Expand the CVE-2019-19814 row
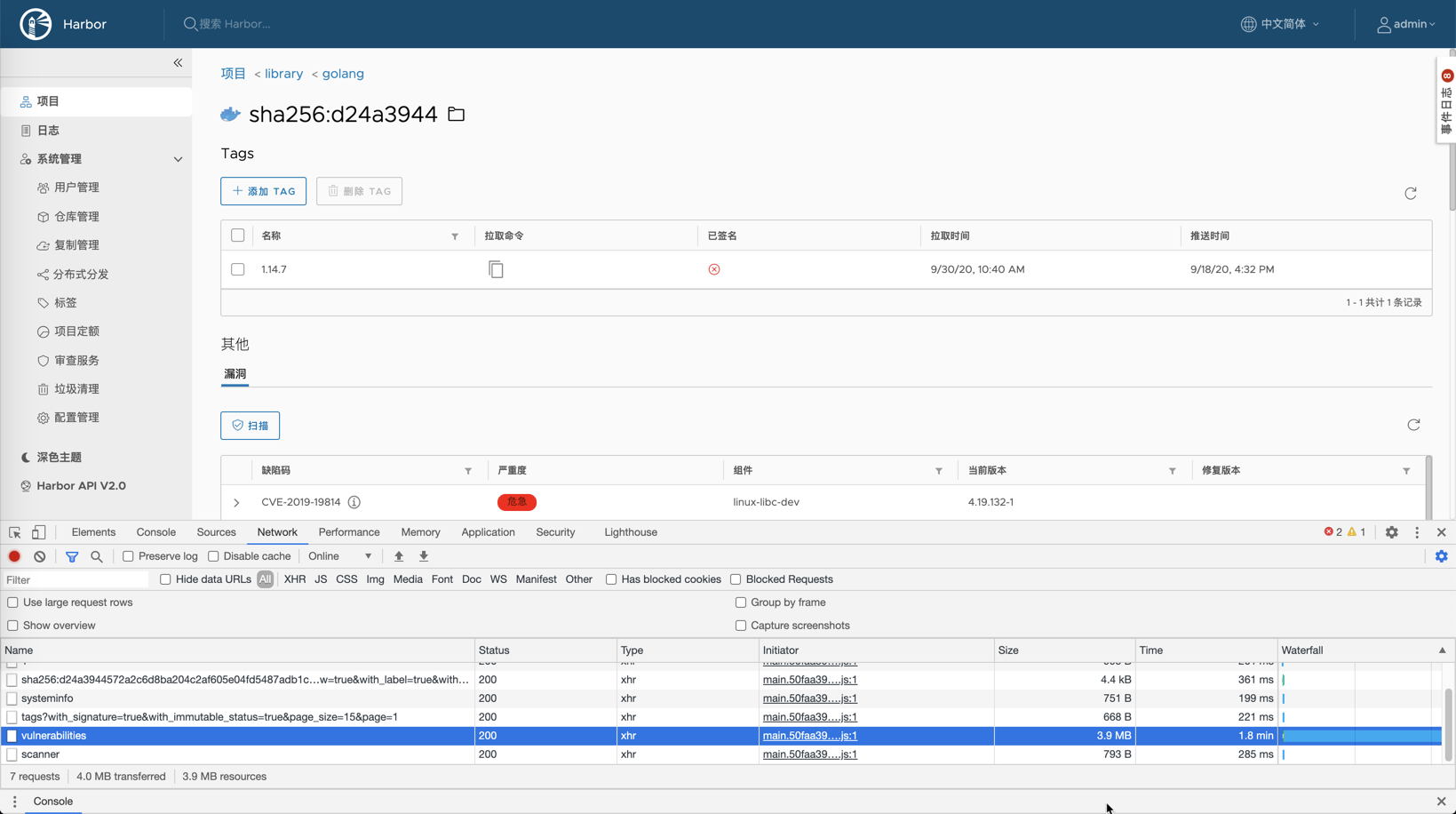 [236, 503]
